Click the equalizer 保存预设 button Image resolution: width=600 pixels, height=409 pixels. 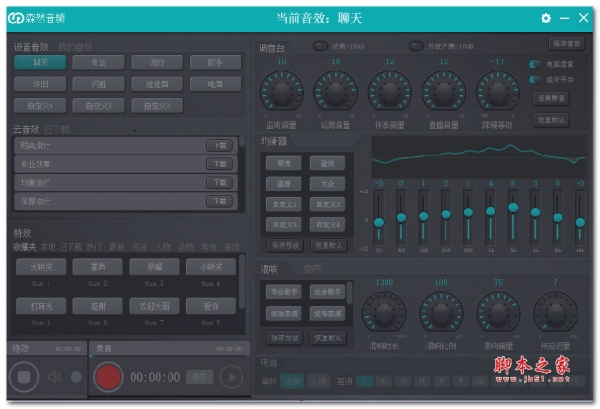pyautogui.click(x=285, y=245)
